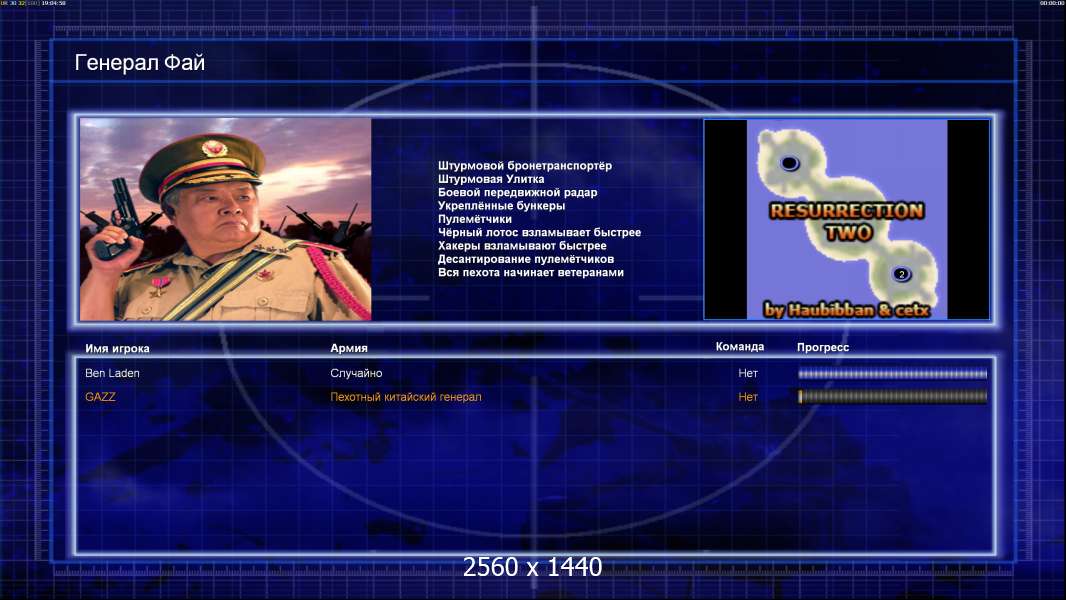Screen dimensions: 1066x600
Task: Click 'Хакеры взламывают быстрее' line
Action: (522, 246)
